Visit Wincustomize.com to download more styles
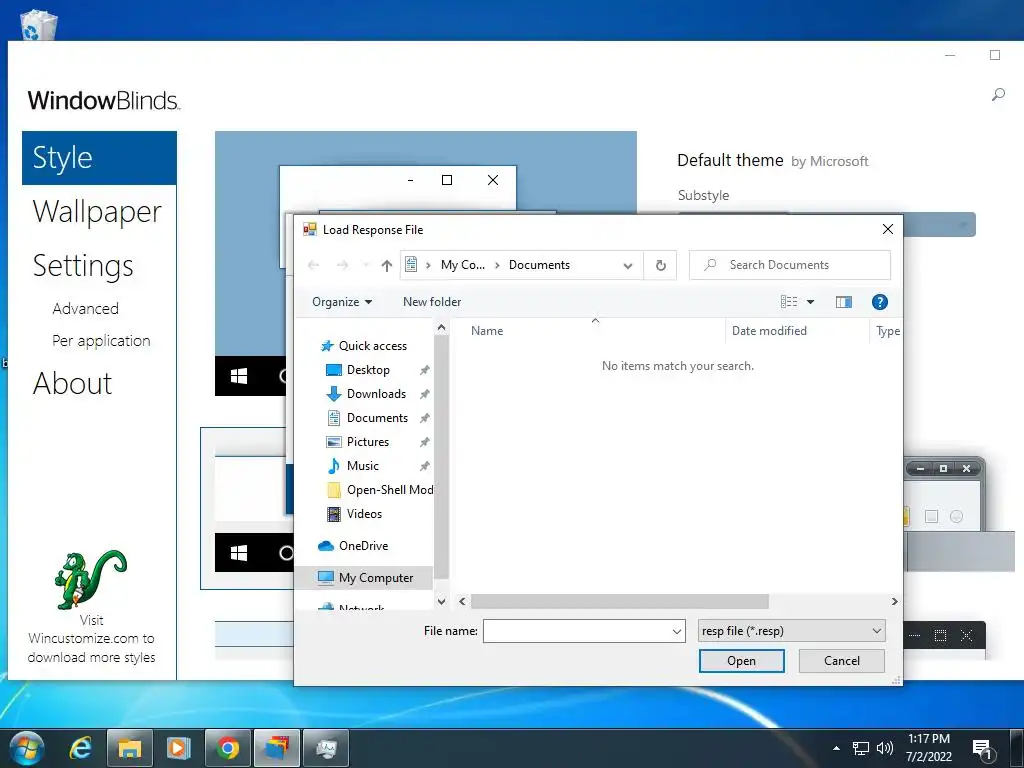Viewport: 1024px width, 768px height. click(x=91, y=639)
